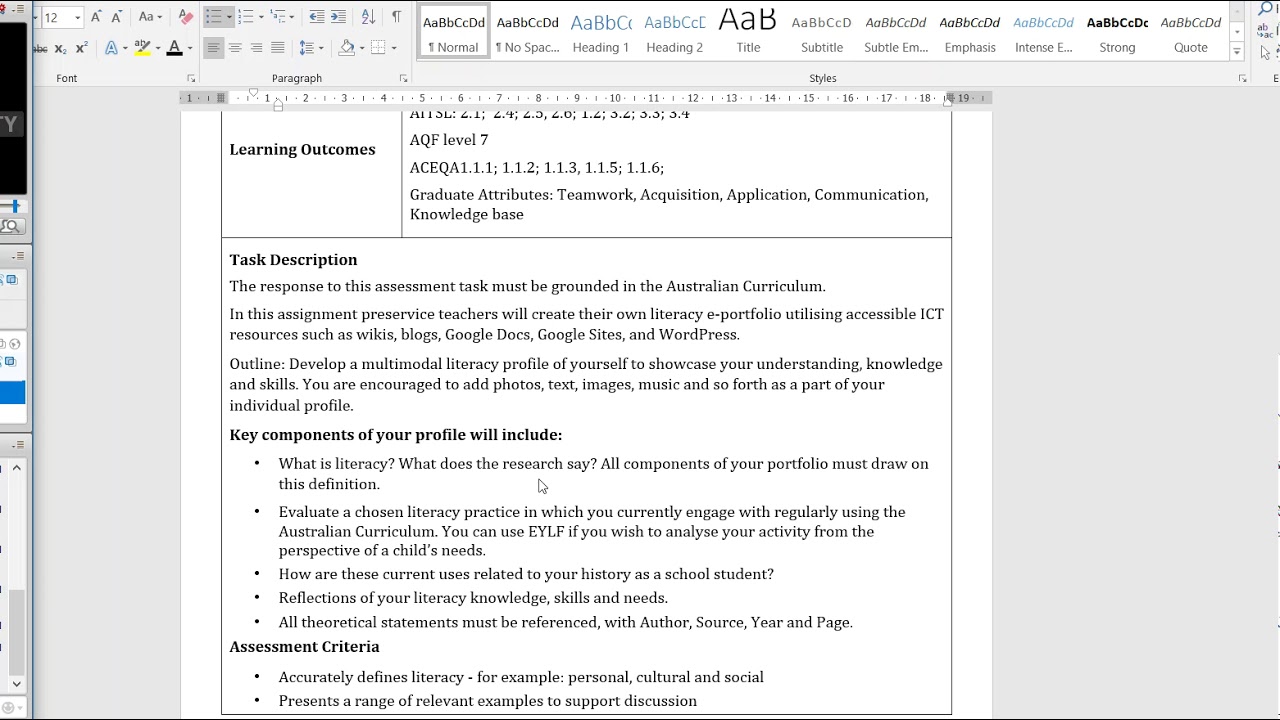Shrink font size with the smaller A button
The width and height of the screenshot is (1280, 720).
pyautogui.click(x=117, y=17)
